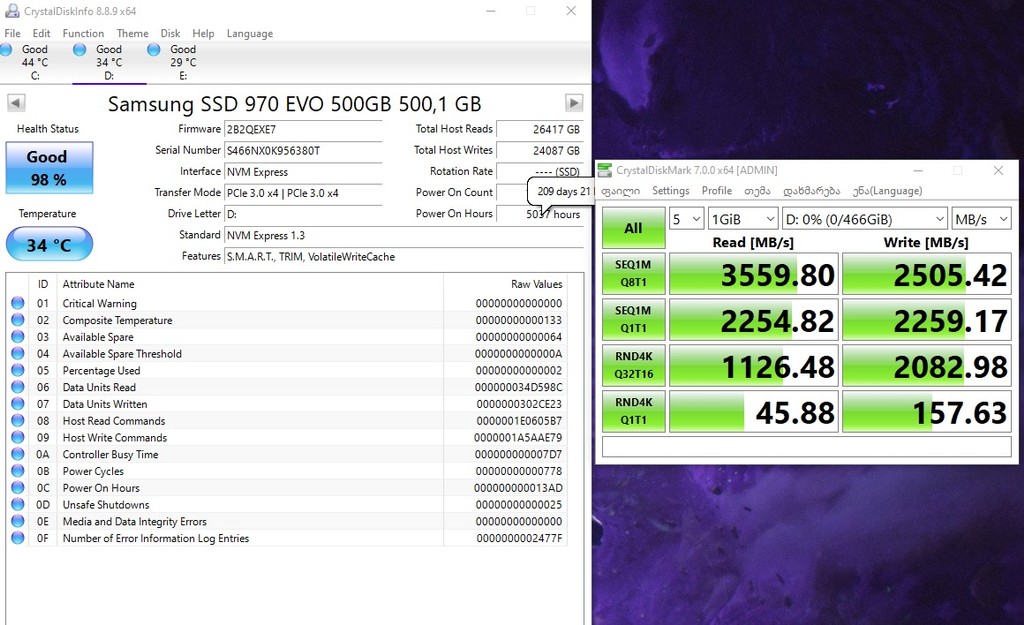Click the status orb beside Composite Temperature
This screenshot has height=625, width=1024.
coord(18,321)
